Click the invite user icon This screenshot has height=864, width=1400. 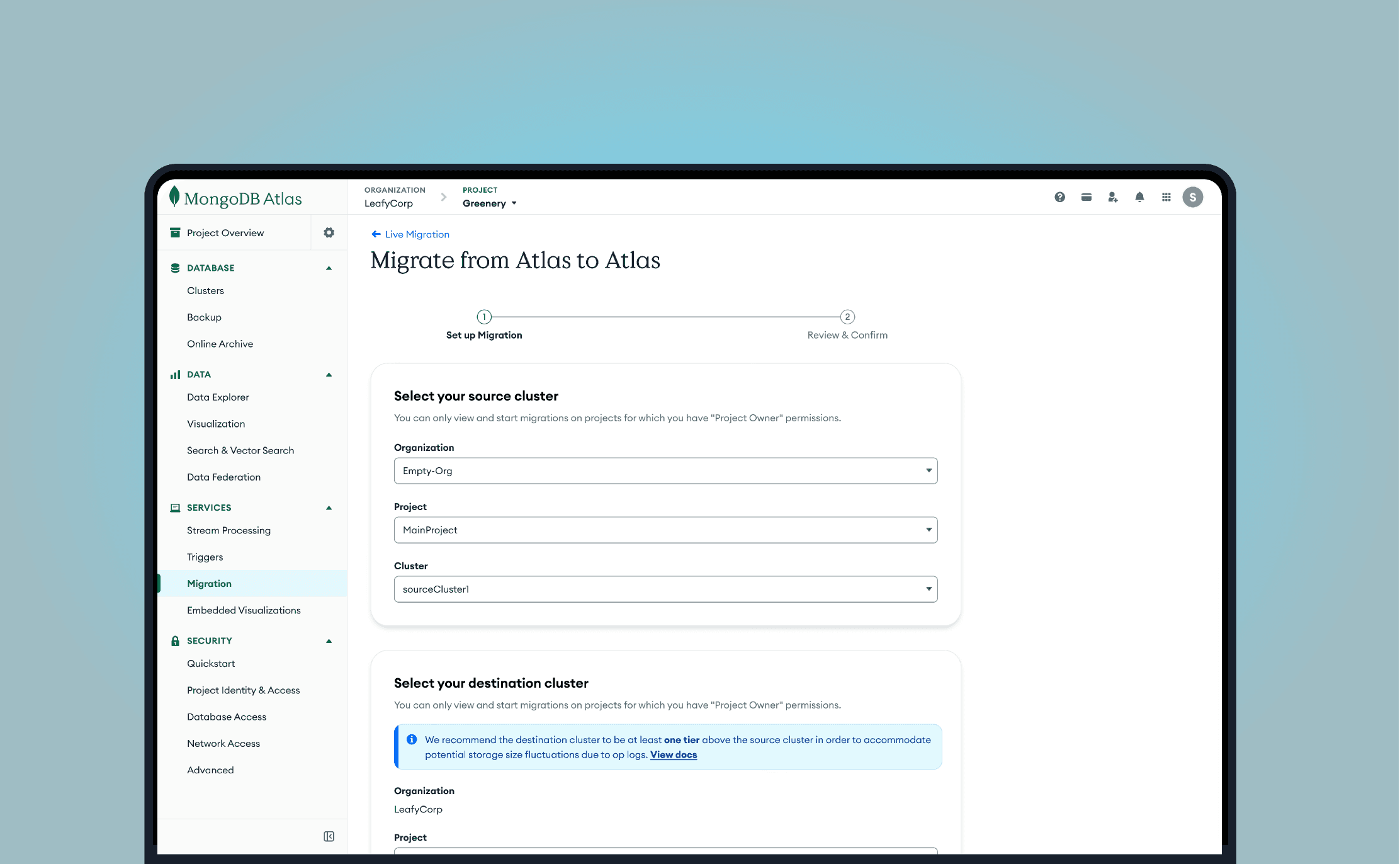click(1112, 197)
